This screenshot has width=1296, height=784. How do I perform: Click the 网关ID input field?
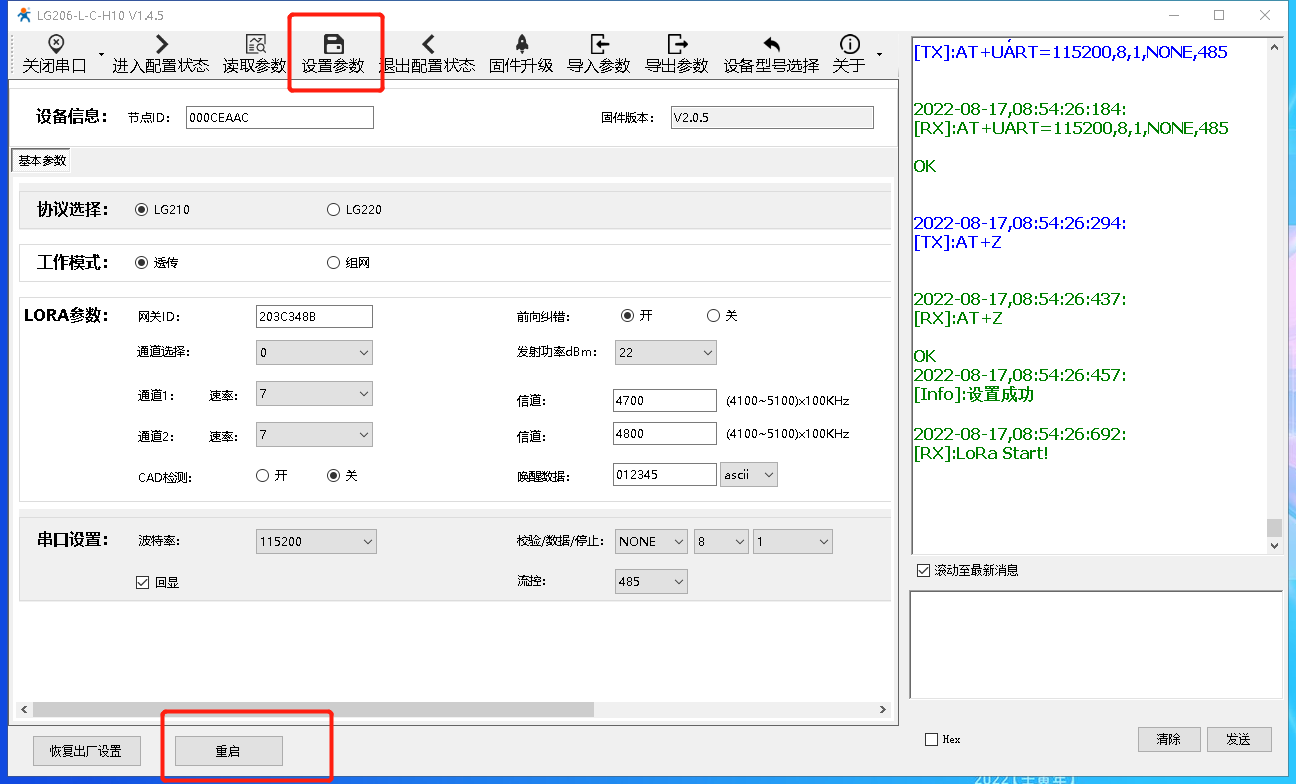[314, 317]
